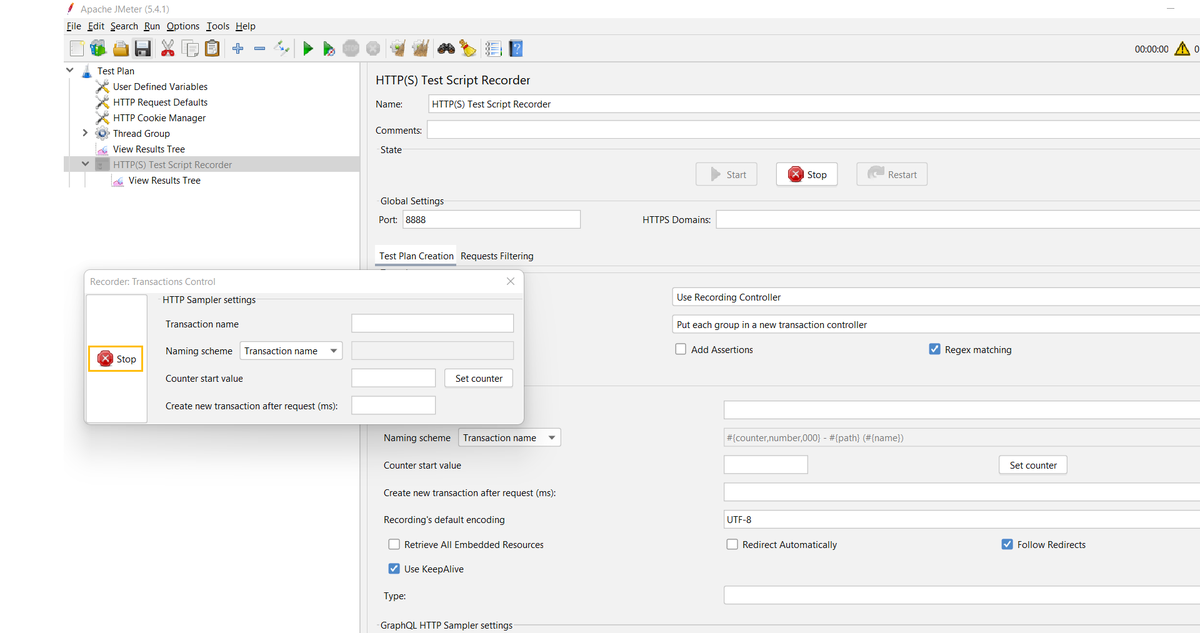Click Stop in Transactions Control dialog
The width and height of the screenshot is (1200, 633).
116,359
